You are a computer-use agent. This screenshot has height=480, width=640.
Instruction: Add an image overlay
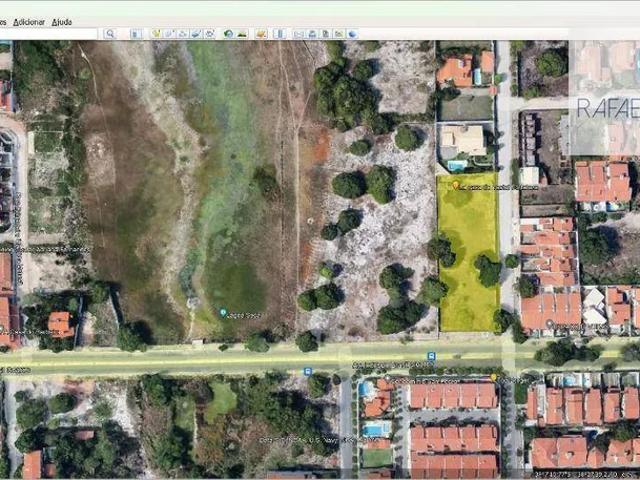click(x=195, y=33)
